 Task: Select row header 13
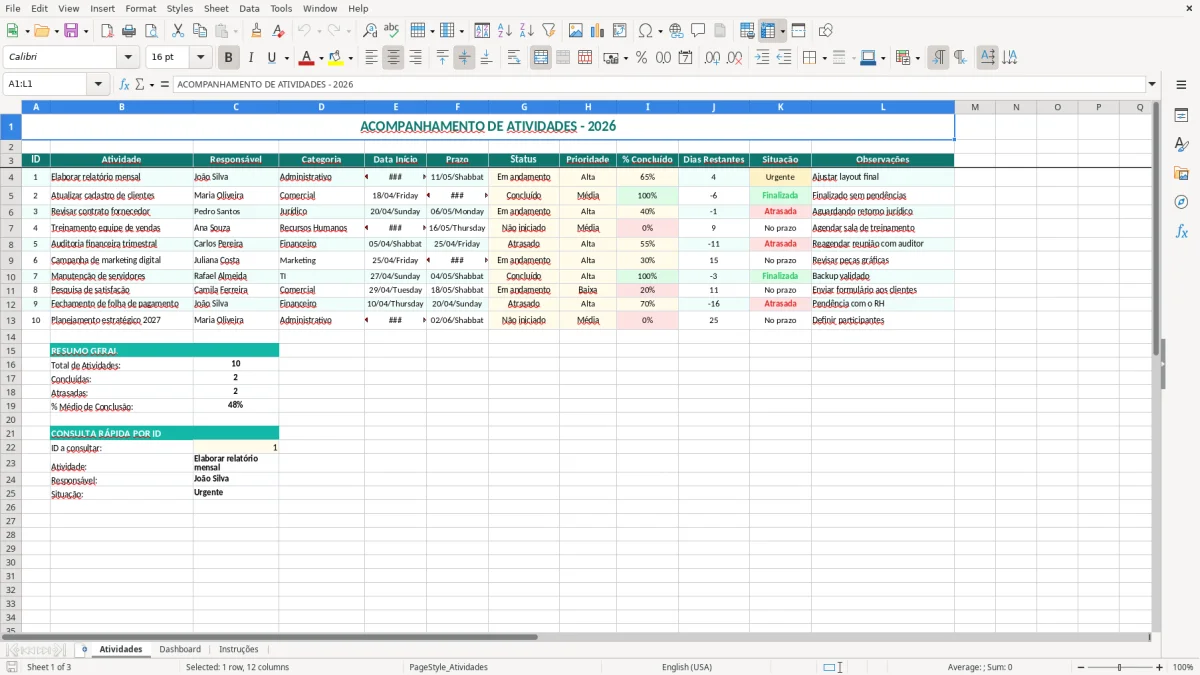pyautogui.click(x=10, y=321)
